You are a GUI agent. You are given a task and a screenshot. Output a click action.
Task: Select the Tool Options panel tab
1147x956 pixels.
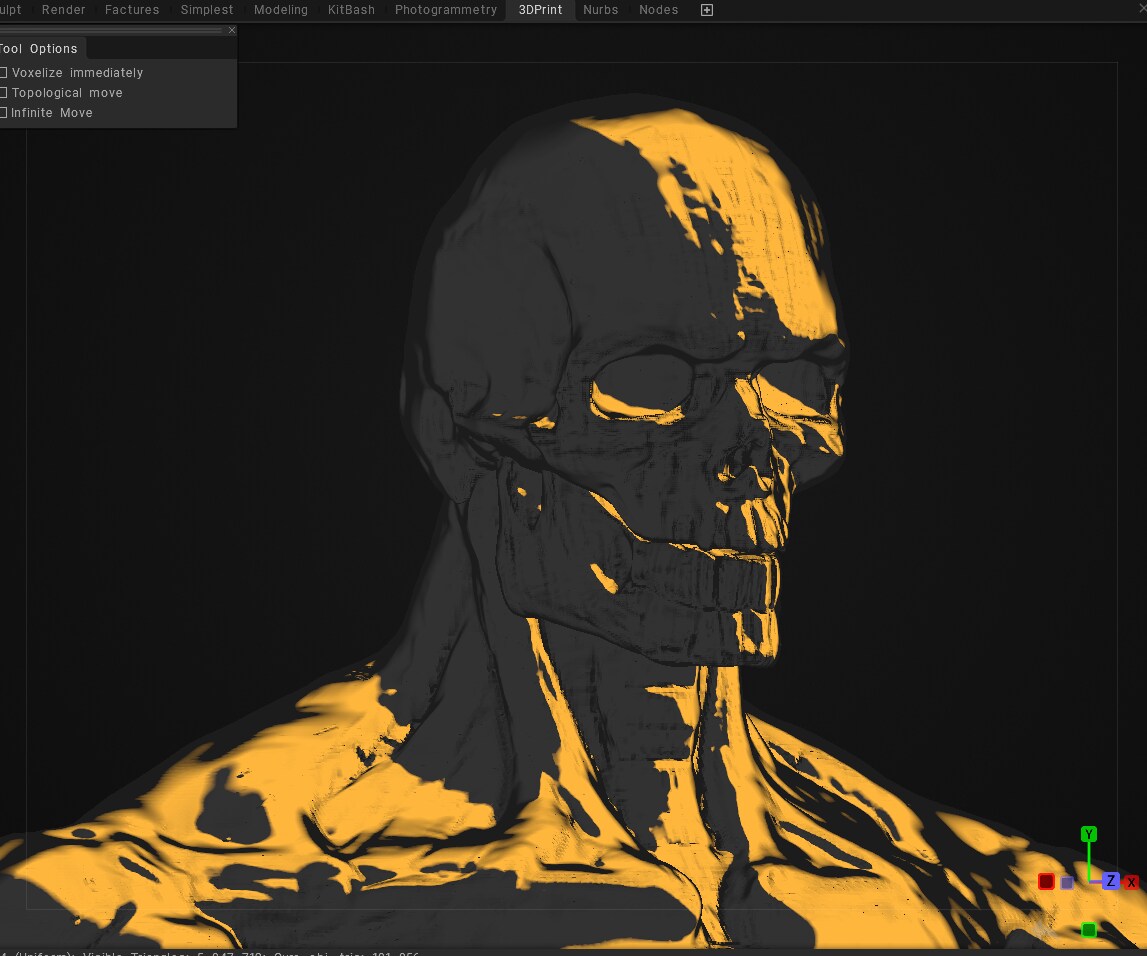(40, 48)
